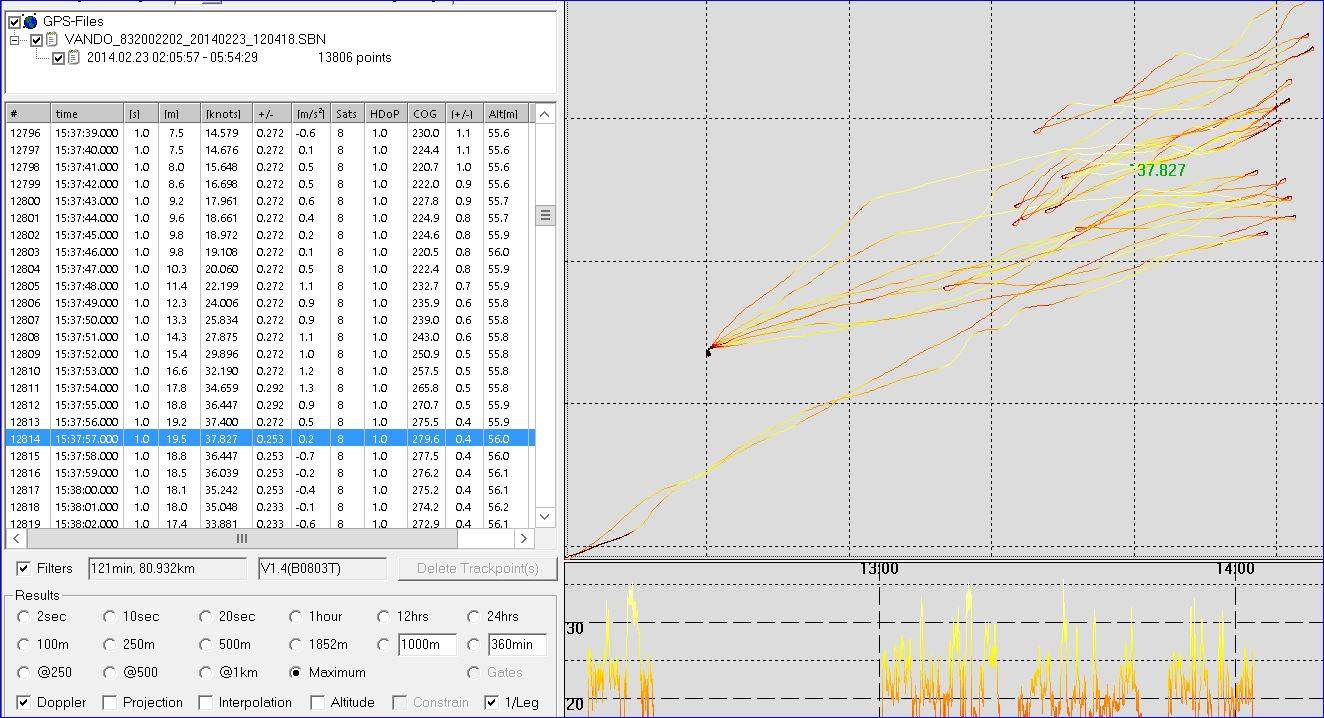
Task: Disable the Filters checkbox
Action: click(x=24, y=568)
